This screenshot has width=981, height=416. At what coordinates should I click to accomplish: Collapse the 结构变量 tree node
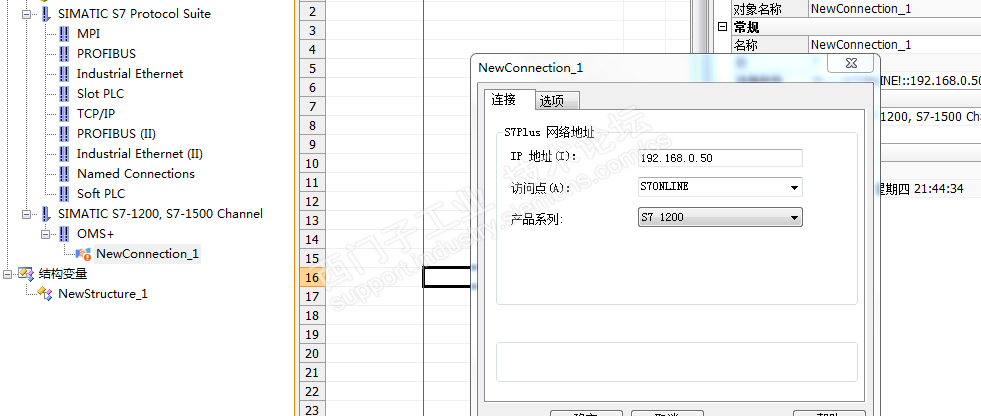click(x=7, y=274)
